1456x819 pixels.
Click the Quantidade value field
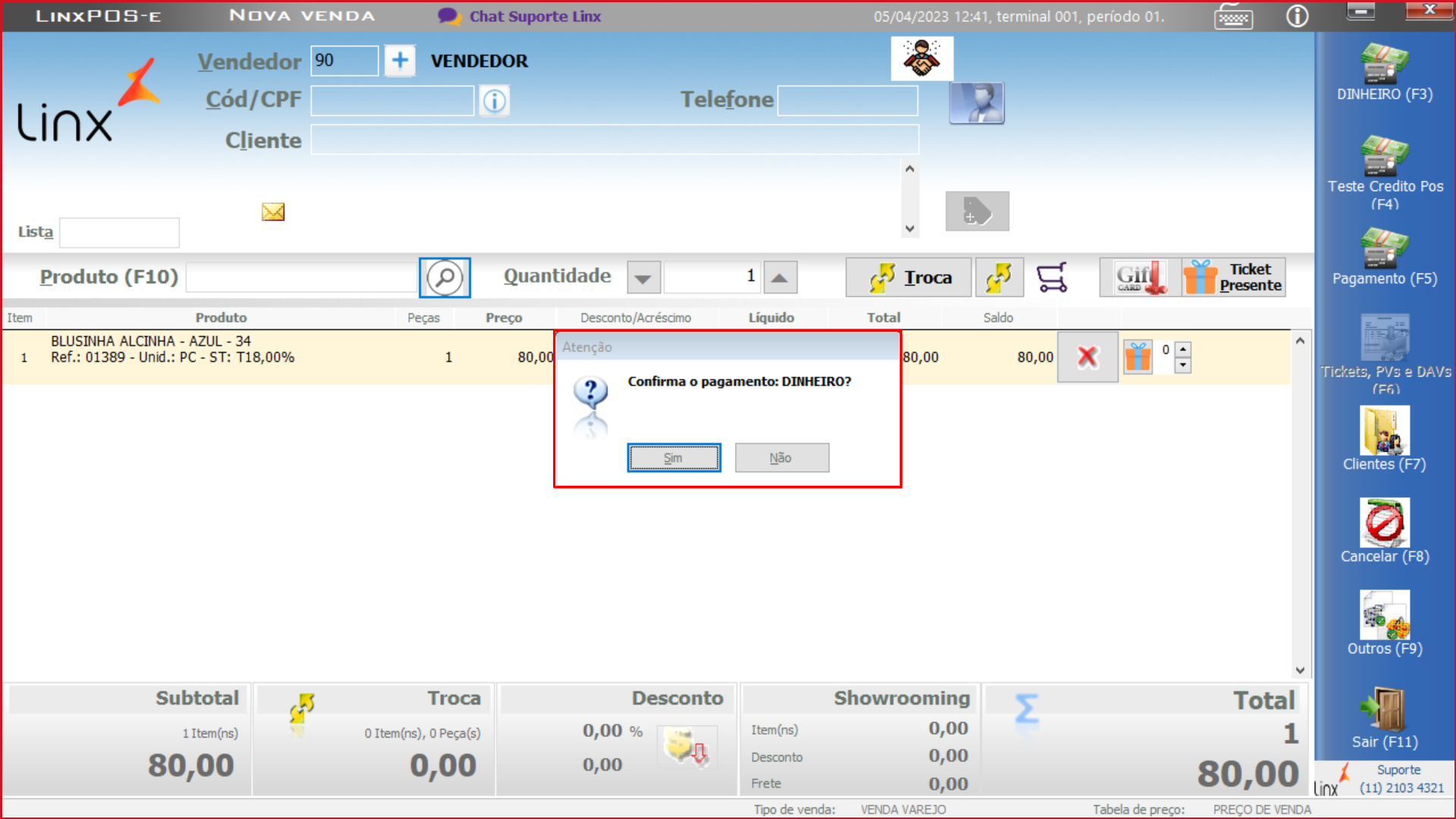tap(712, 278)
